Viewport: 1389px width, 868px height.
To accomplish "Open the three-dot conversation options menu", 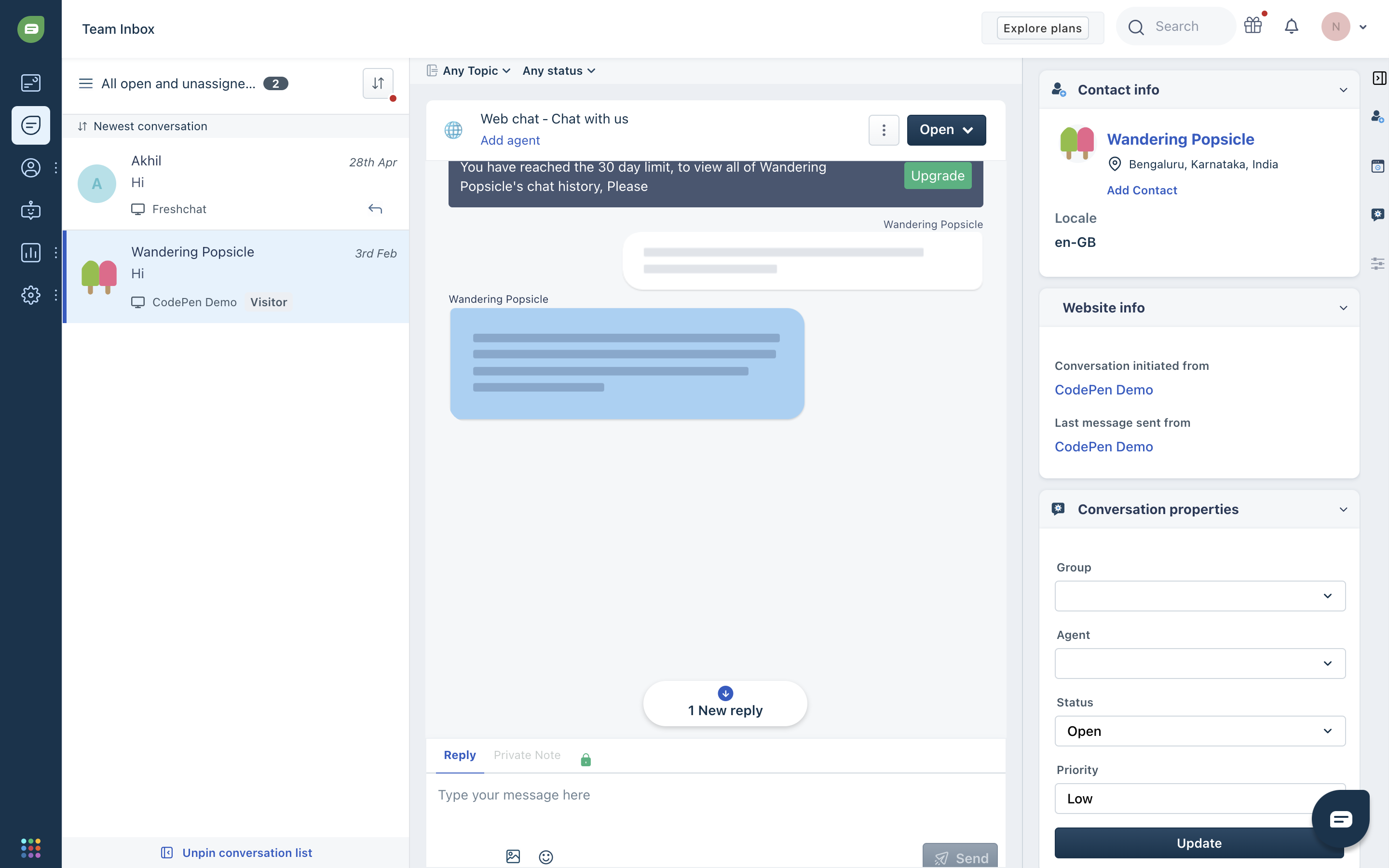I will (884, 130).
